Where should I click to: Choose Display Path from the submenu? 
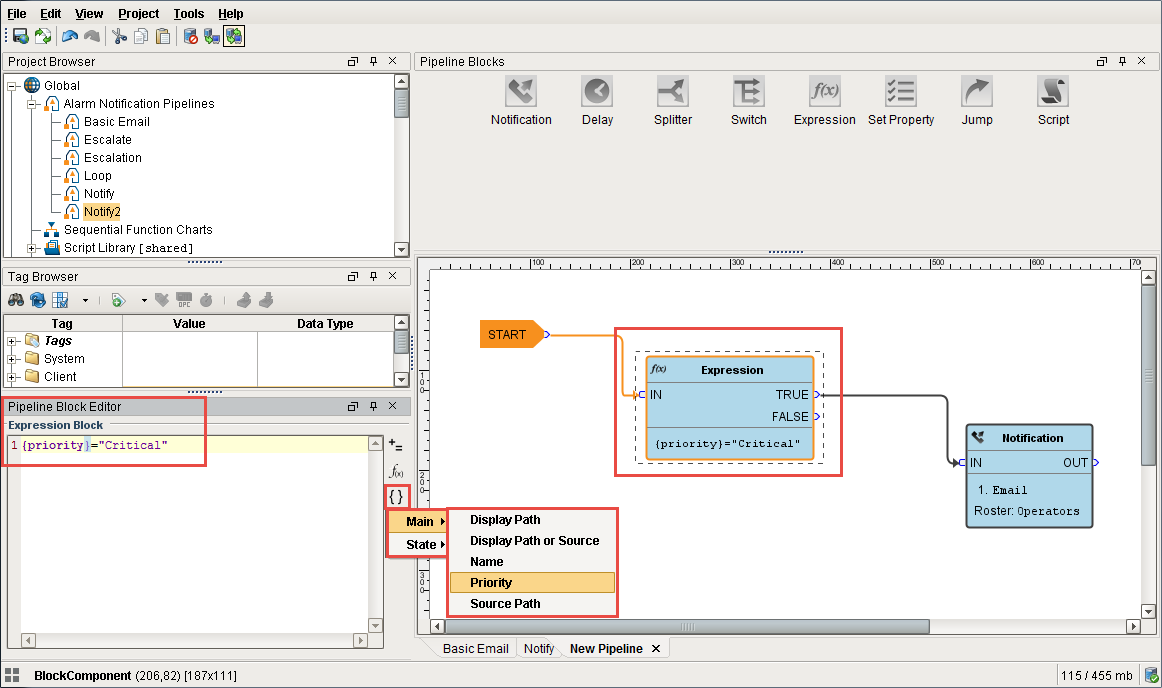[x=532, y=520]
